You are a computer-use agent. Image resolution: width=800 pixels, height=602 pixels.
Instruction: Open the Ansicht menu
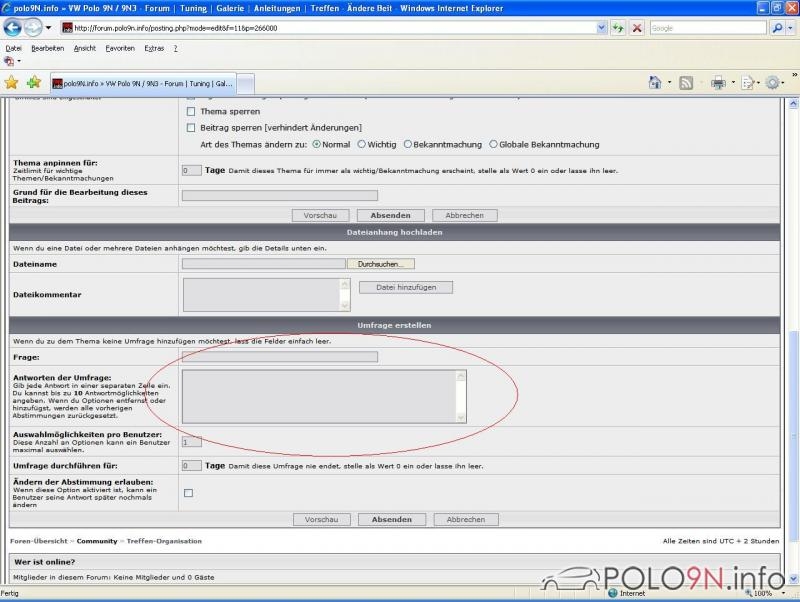tap(85, 48)
